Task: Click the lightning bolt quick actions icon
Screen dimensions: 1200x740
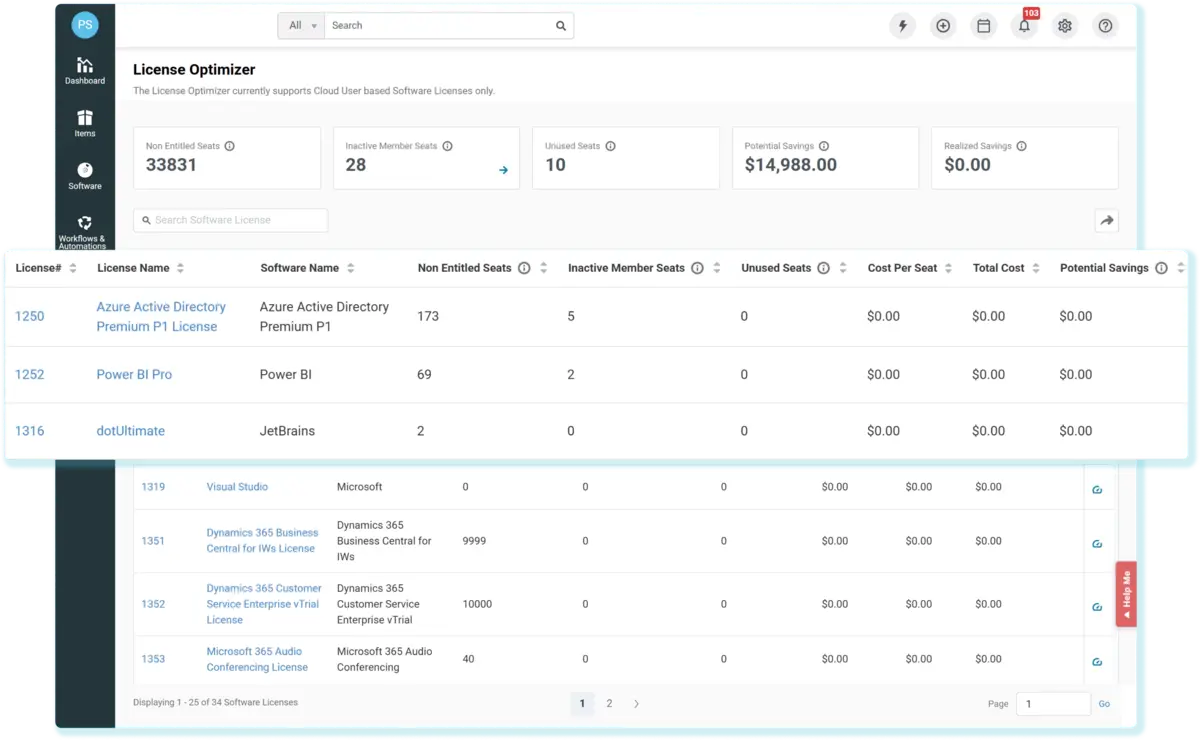Action: [903, 26]
